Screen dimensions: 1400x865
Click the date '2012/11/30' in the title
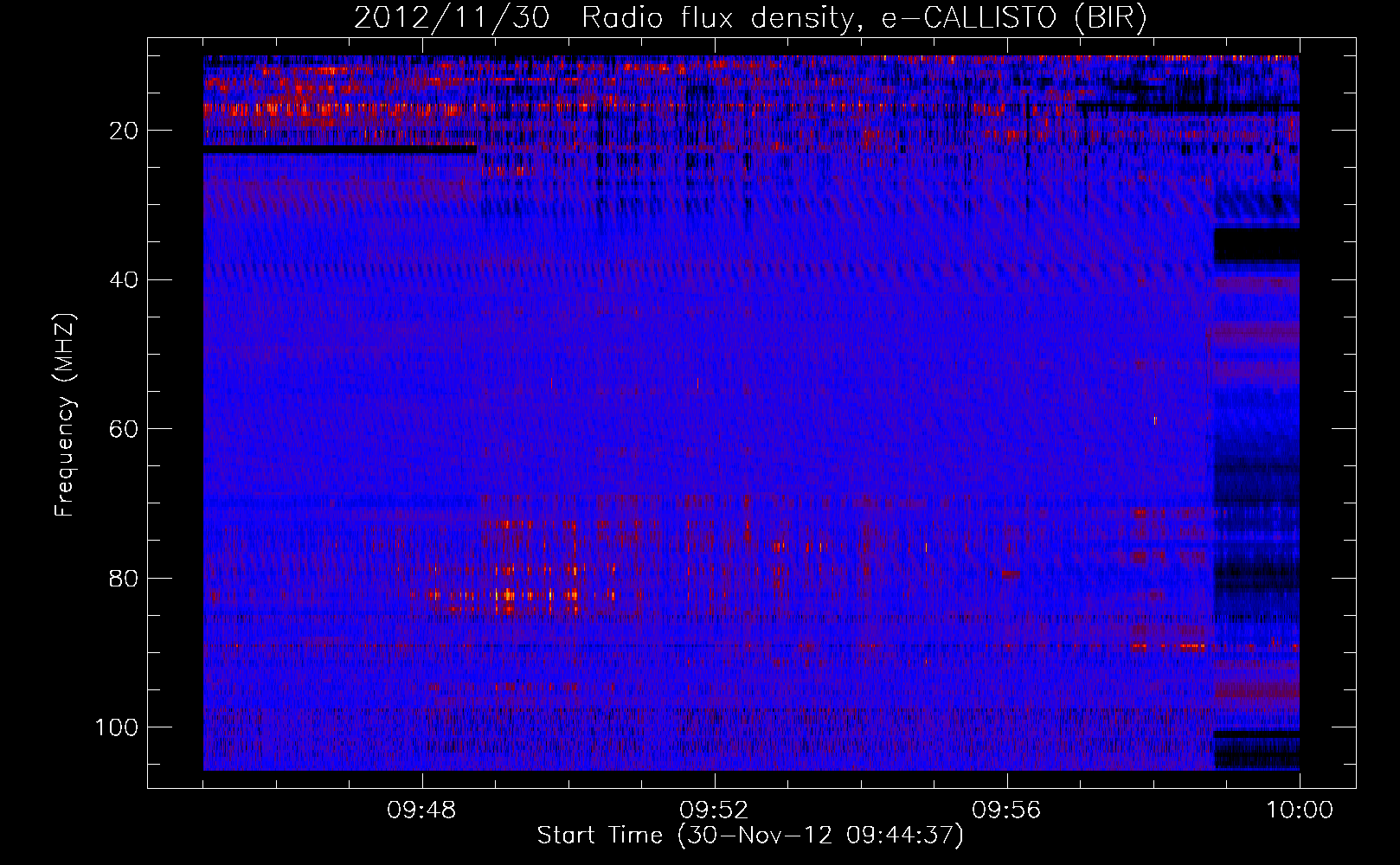click(x=452, y=18)
